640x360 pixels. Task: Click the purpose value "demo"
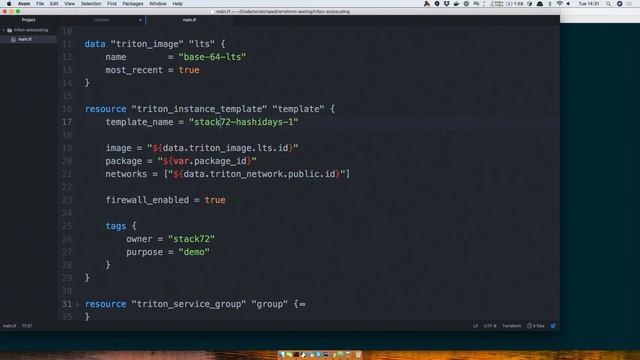click(194, 252)
